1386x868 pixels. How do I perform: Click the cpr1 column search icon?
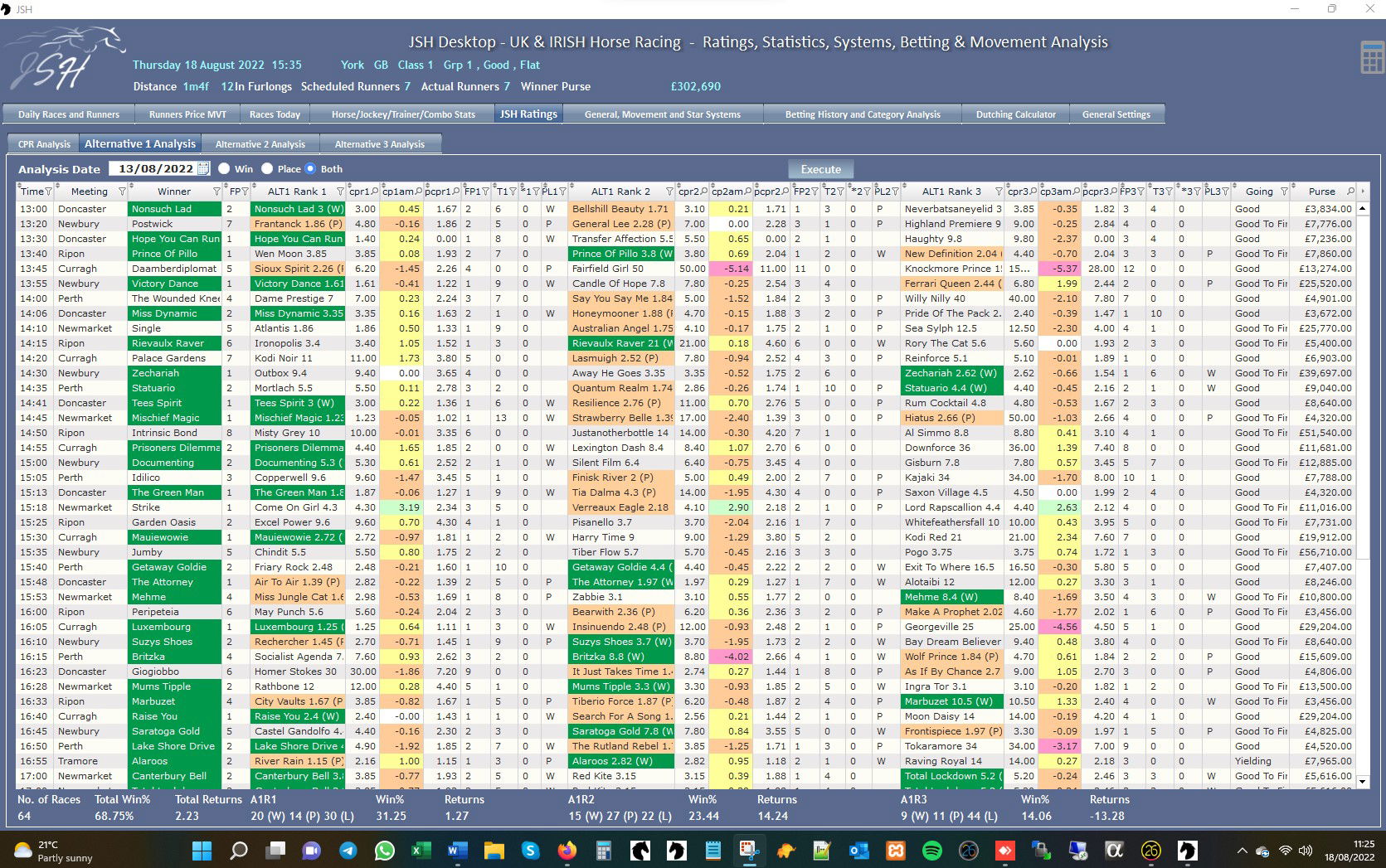(x=375, y=192)
